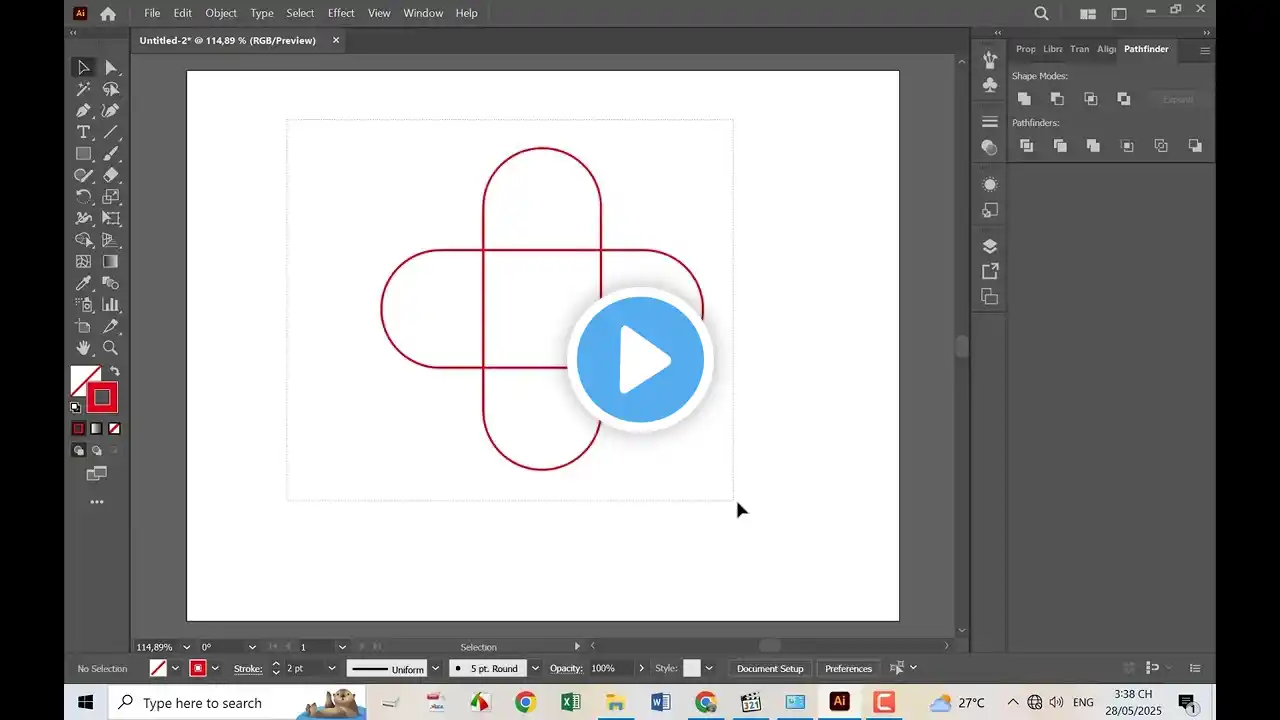Click the Document Setup button
The height and width of the screenshot is (720, 1280).
[x=769, y=668]
